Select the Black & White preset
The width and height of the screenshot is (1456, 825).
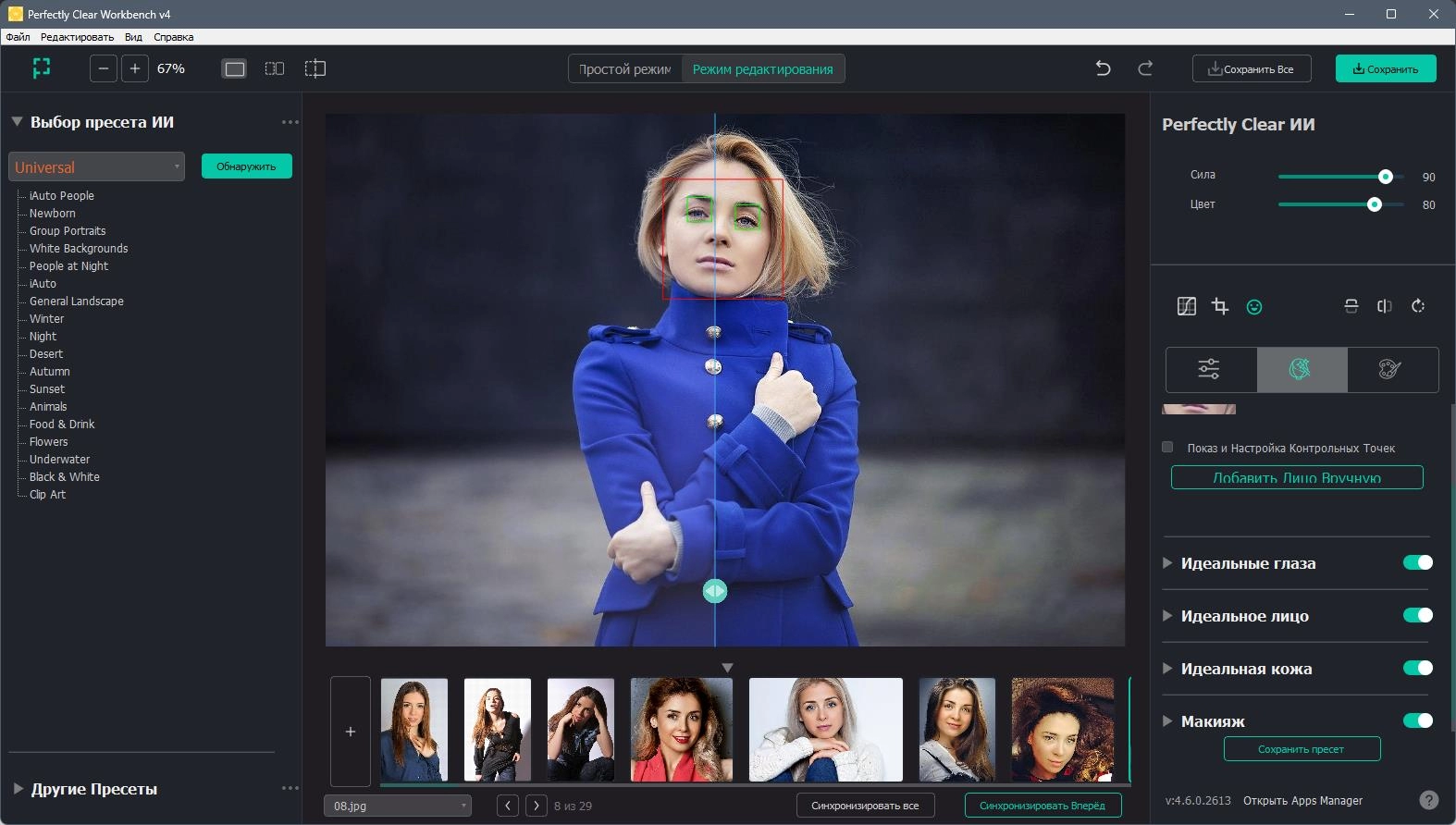tap(65, 477)
